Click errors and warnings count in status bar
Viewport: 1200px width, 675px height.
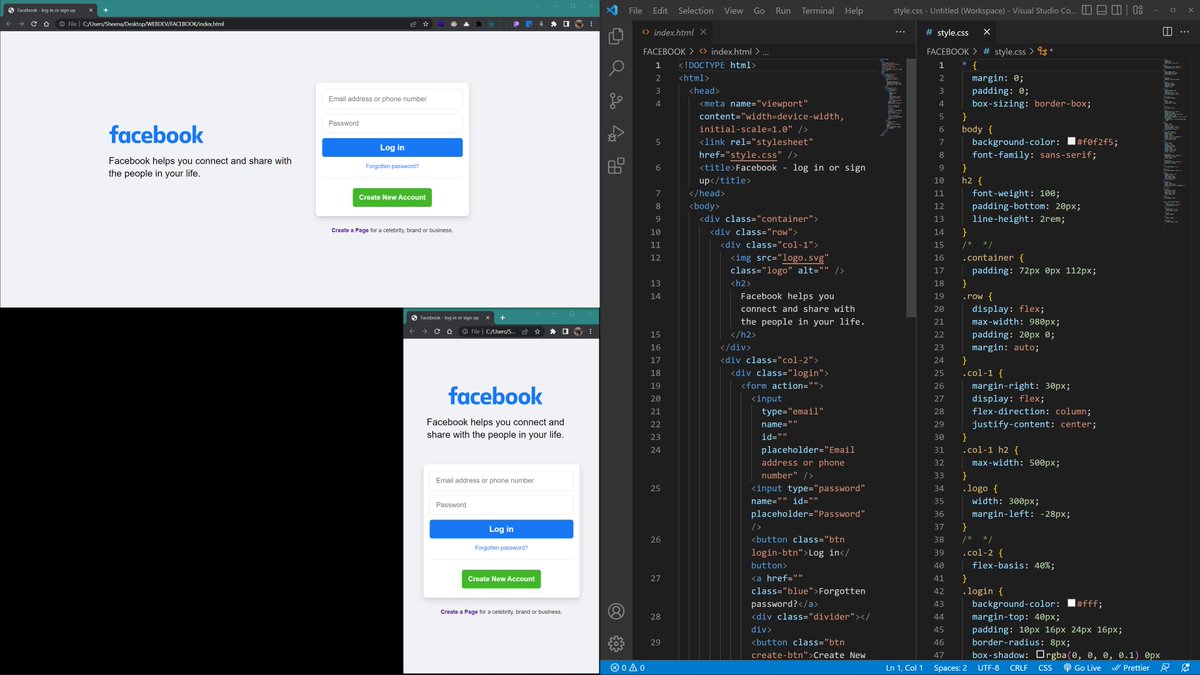tap(626, 667)
